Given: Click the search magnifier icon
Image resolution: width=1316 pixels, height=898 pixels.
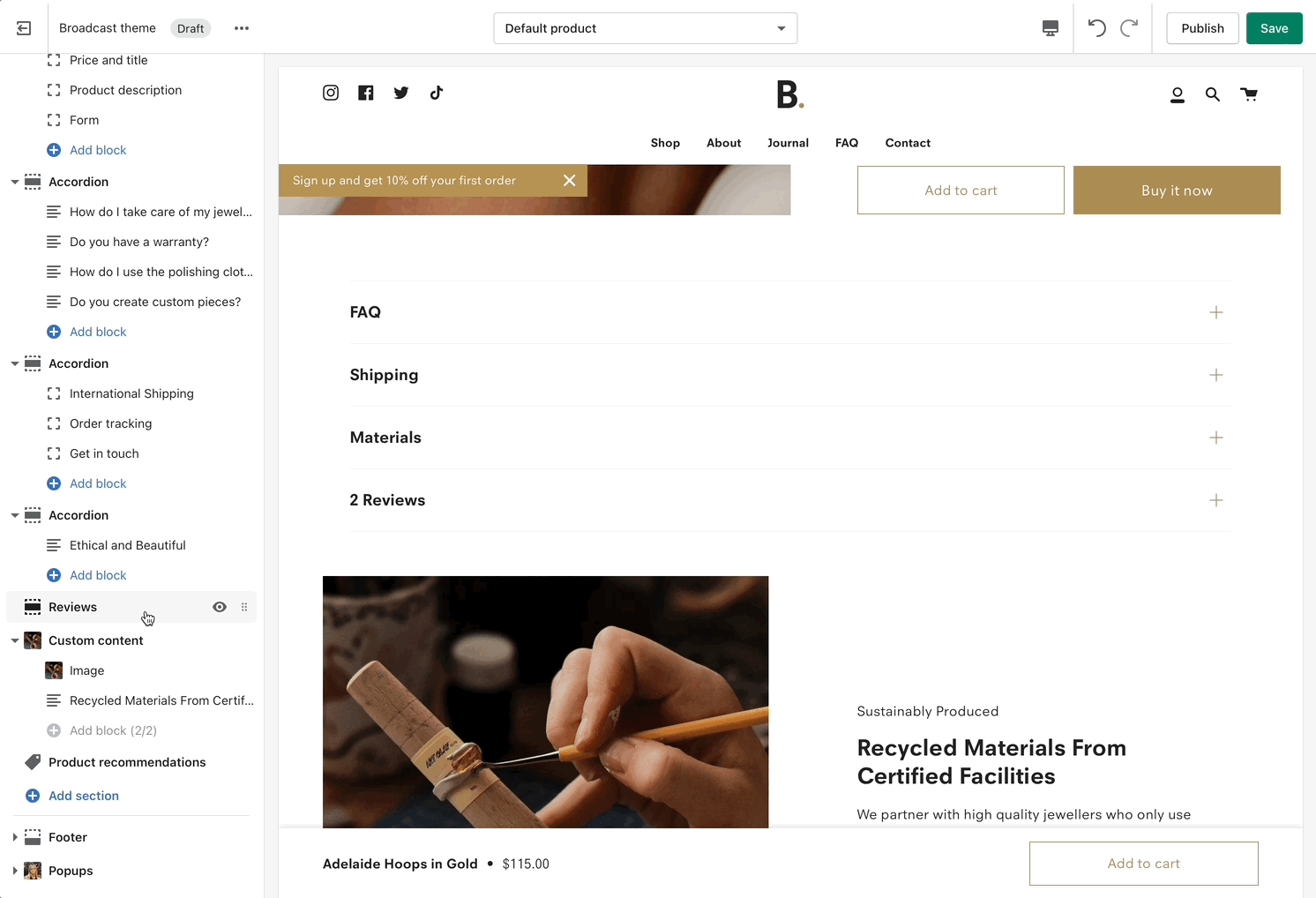Looking at the screenshot, I should coord(1213,94).
